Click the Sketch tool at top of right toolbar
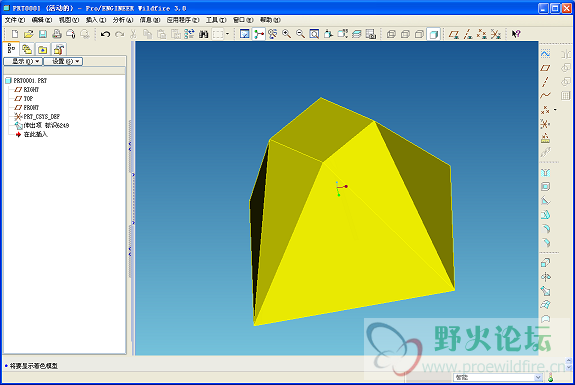Viewport: 575px width, 385px height. click(x=545, y=54)
